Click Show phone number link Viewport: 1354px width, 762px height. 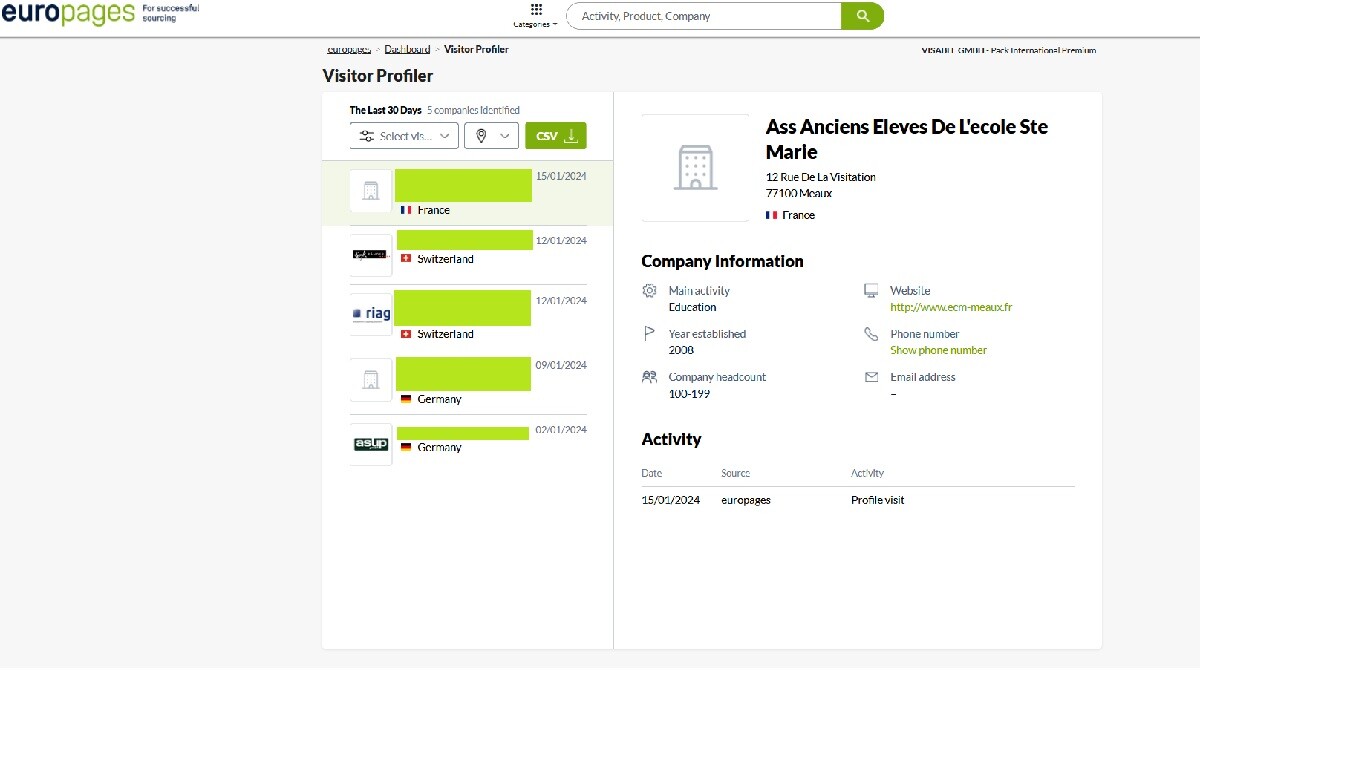938,350
